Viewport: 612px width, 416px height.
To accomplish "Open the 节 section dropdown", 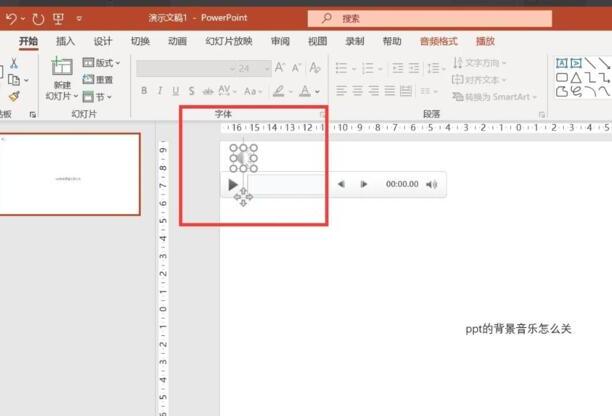I will pyautogui.click(x=97, y=96).
